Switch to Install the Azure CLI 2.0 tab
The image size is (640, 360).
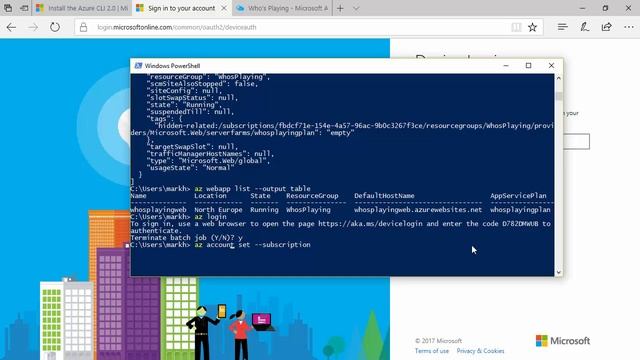pyautogui.click(x=82, y=8)
